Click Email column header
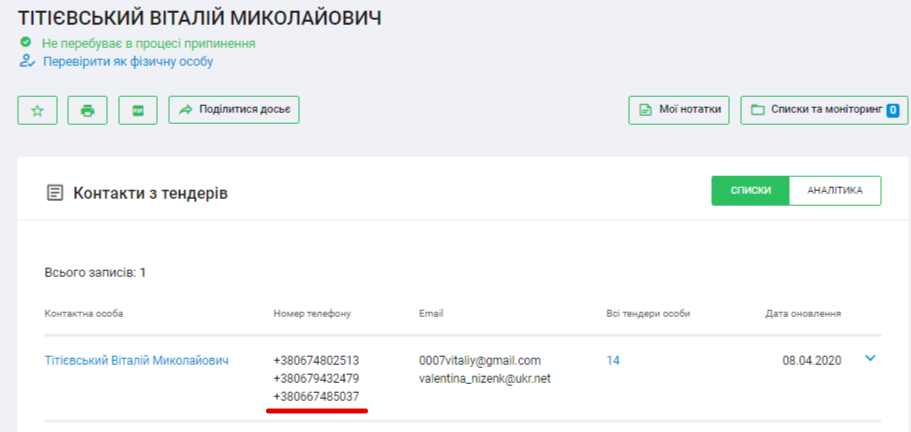The height and width of the screenshot is (432, 911). click(431, 314)
